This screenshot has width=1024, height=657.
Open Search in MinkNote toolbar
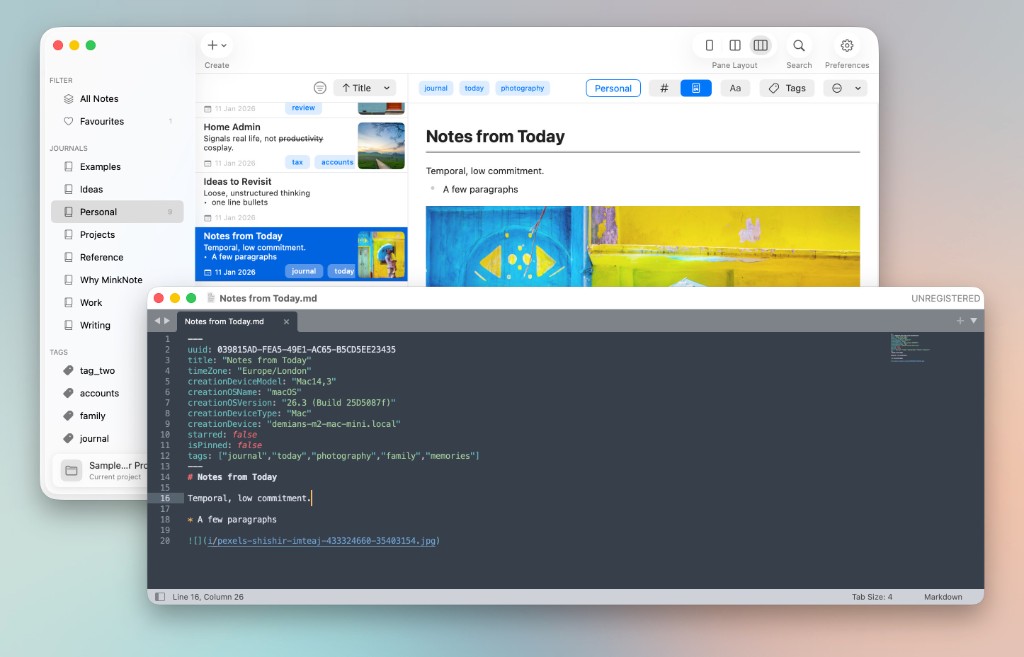[799, 46]
